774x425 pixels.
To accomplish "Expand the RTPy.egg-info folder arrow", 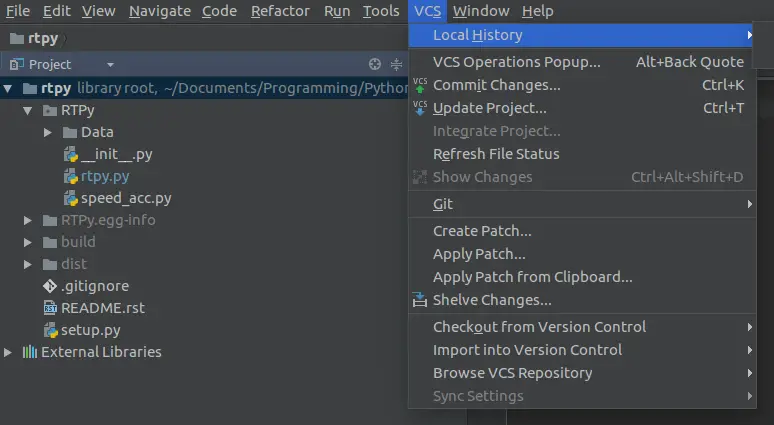I will coord(28,220).
